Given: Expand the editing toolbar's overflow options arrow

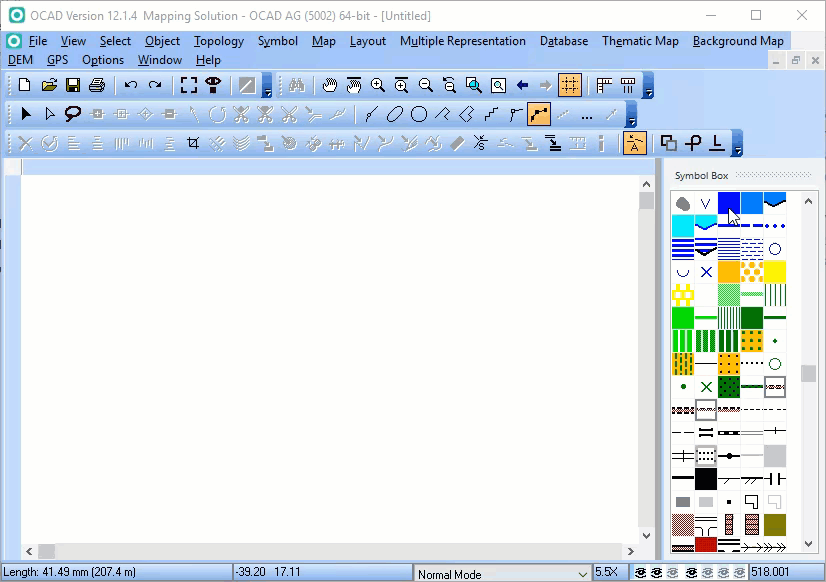Looking at the screenshot, I should pos(738,144).
